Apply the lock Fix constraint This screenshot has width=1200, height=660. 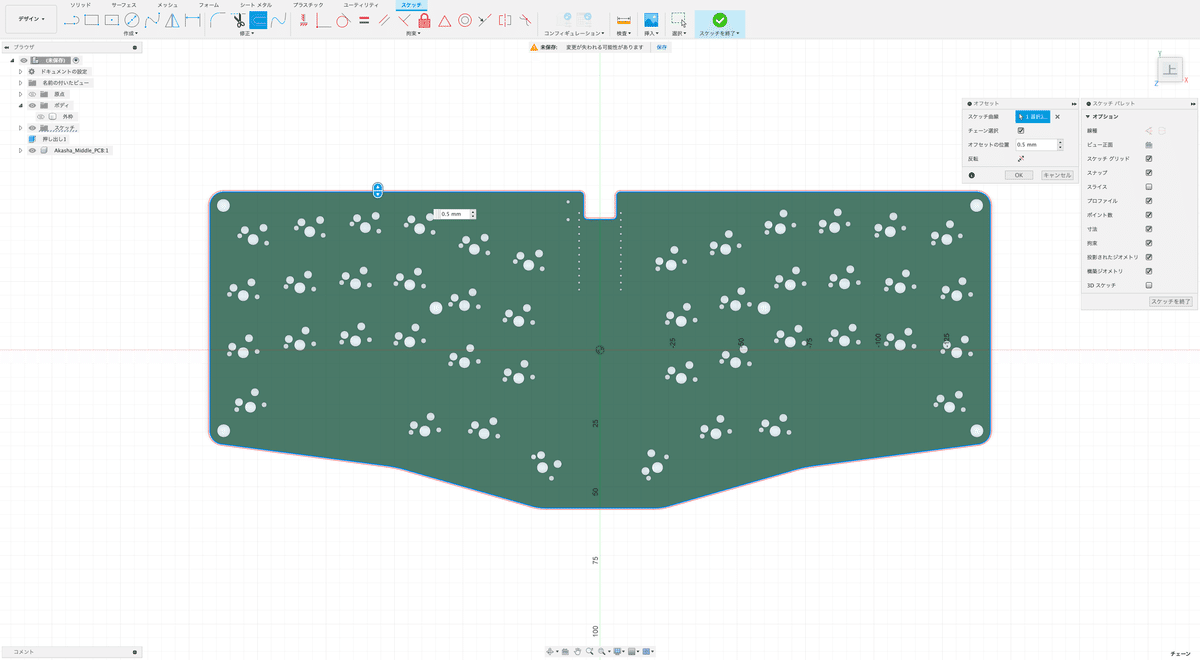click(424, 19)
